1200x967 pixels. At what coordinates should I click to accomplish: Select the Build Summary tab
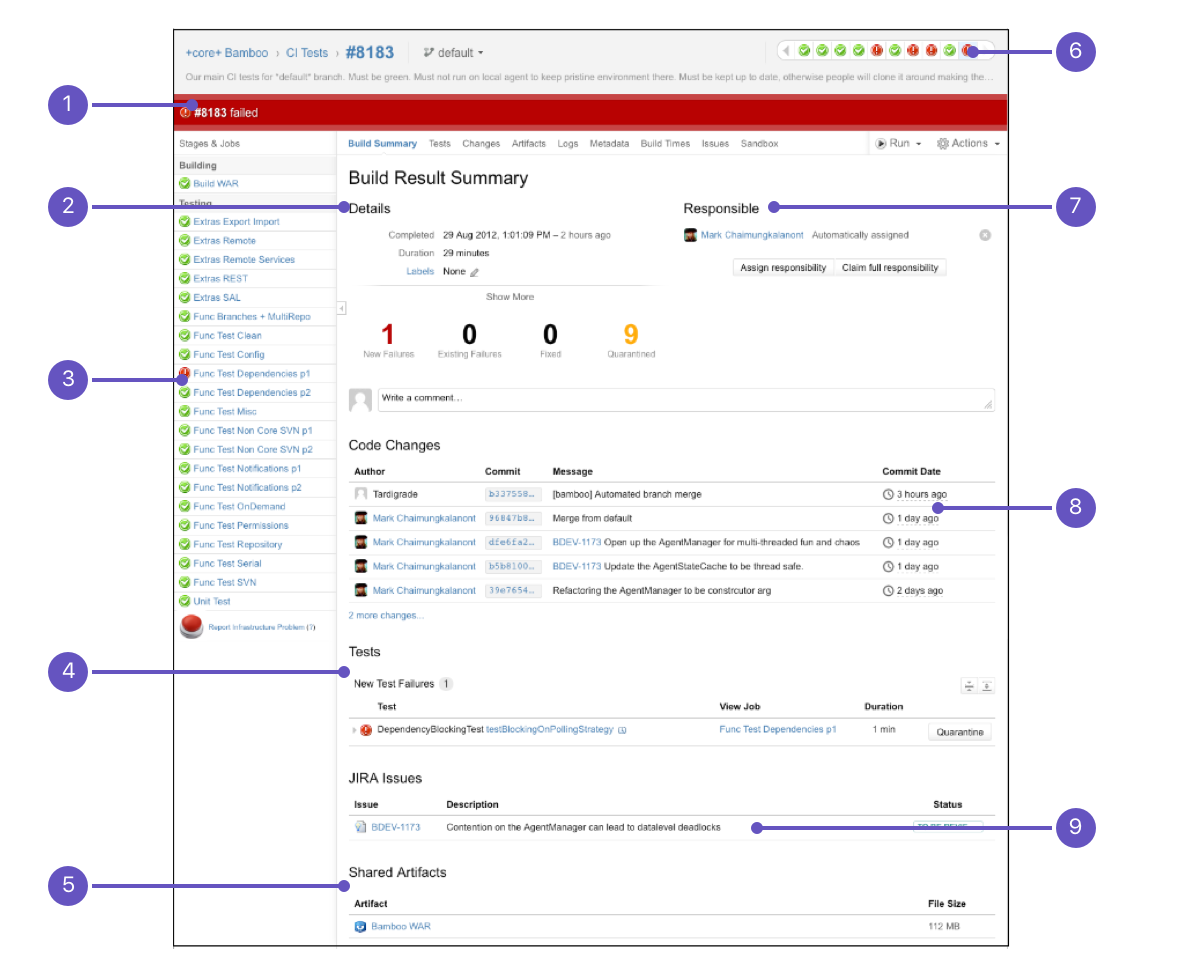[382, 144]
